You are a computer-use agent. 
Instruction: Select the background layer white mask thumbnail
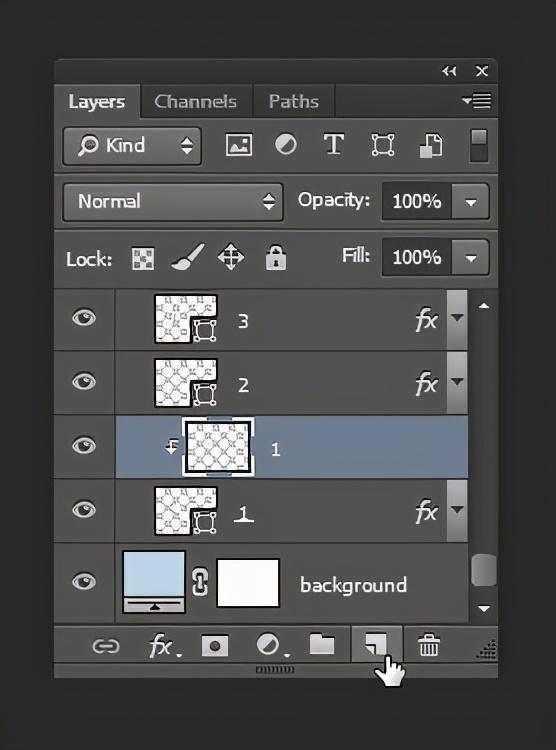point(248,583)
